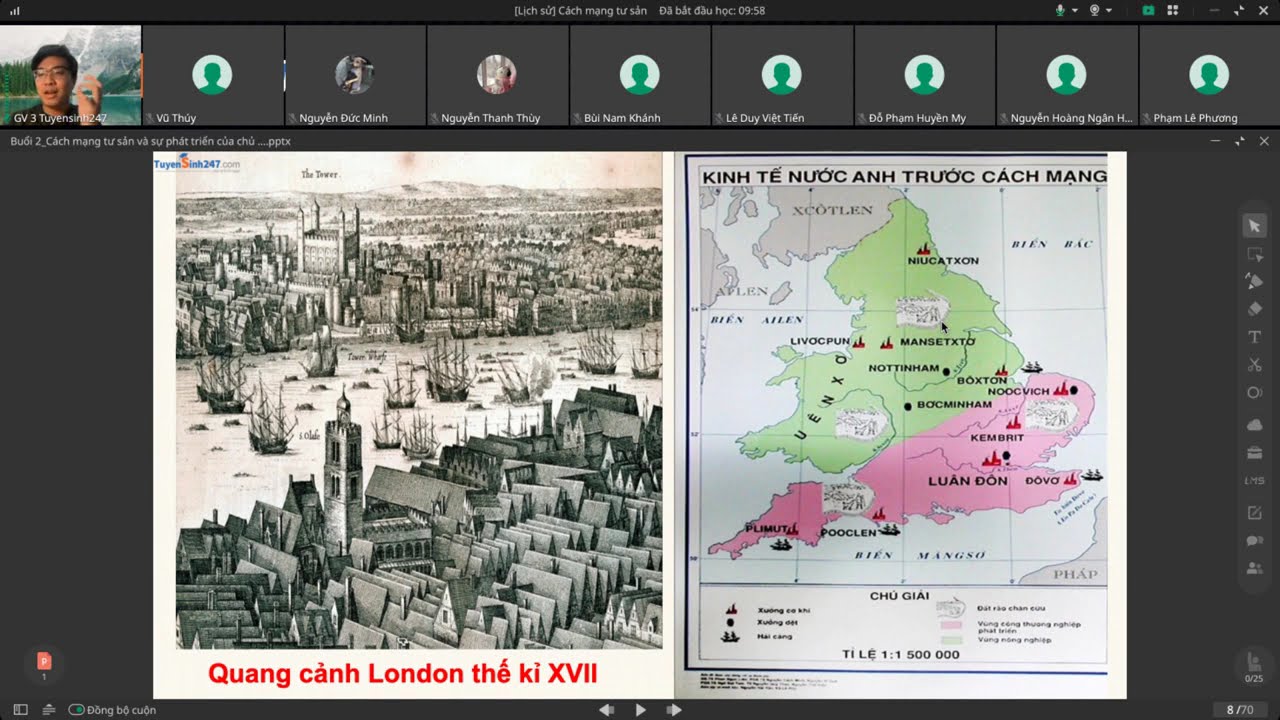Select the Text tool
The image size is (1280, 720).
[1254, 337]
